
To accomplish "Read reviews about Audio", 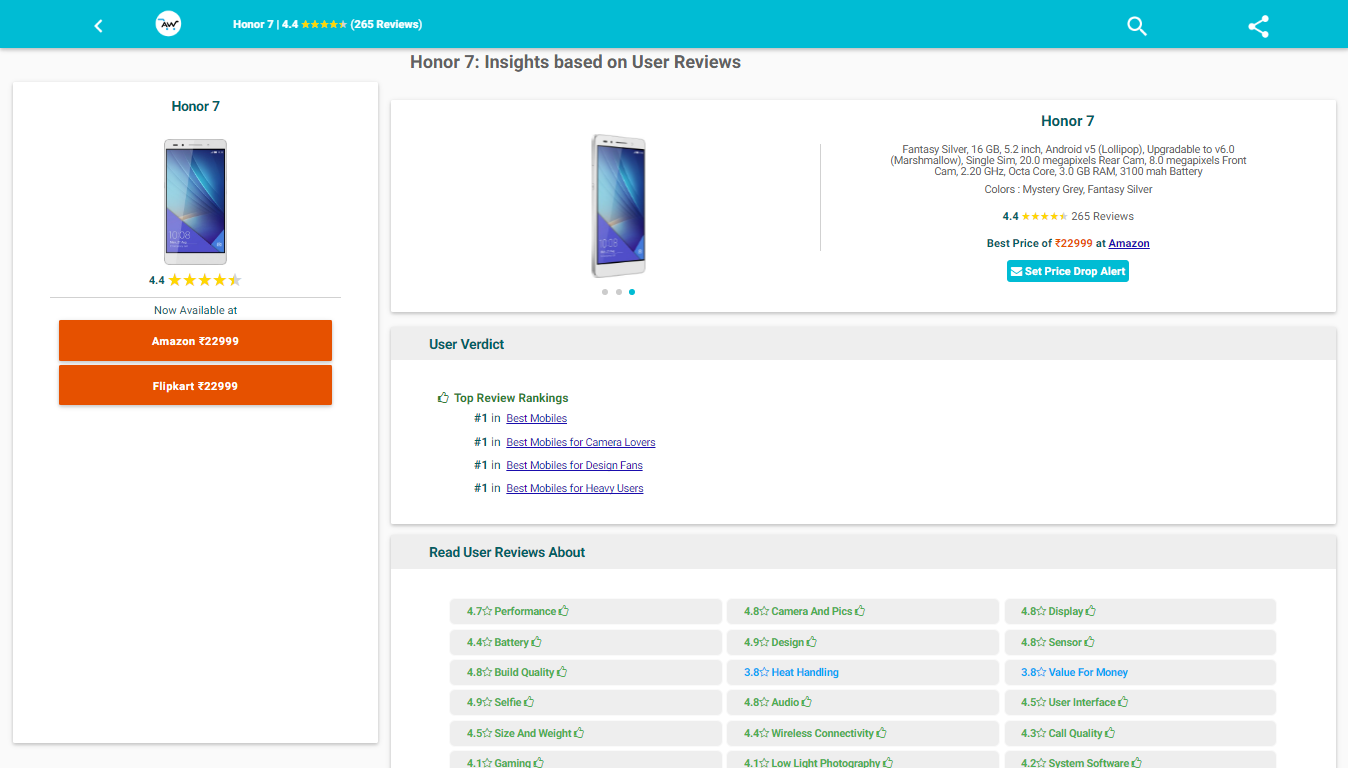I will [x=863, y=702].
